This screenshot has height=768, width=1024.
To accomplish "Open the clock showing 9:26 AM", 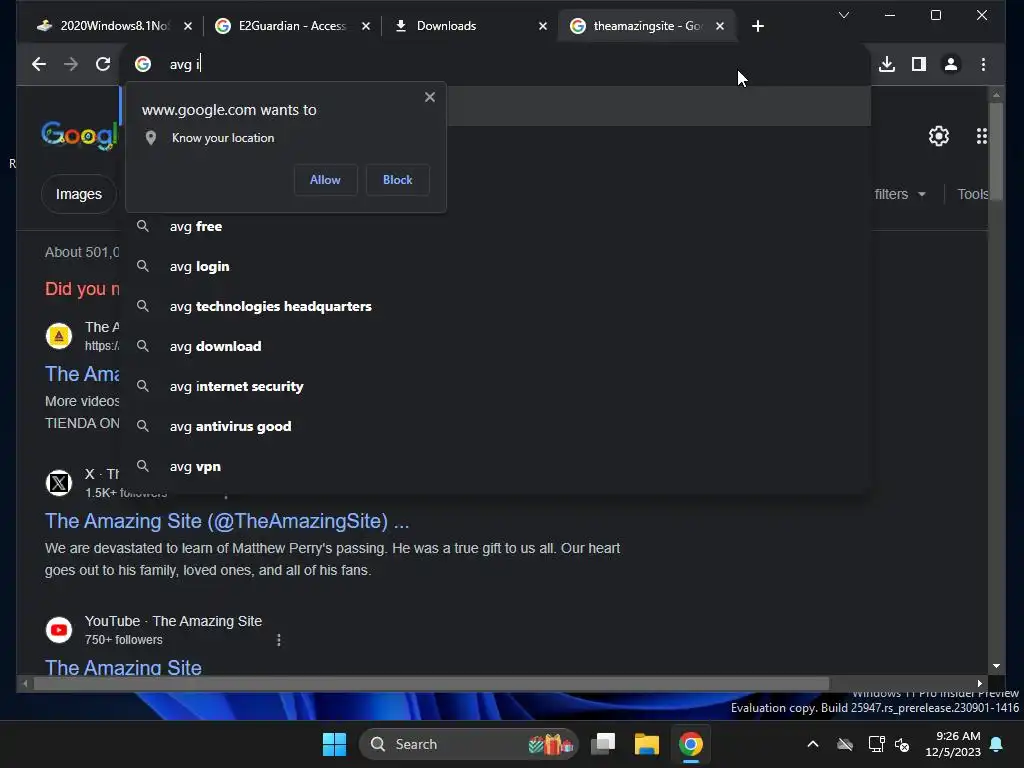I will coord(952,744).
